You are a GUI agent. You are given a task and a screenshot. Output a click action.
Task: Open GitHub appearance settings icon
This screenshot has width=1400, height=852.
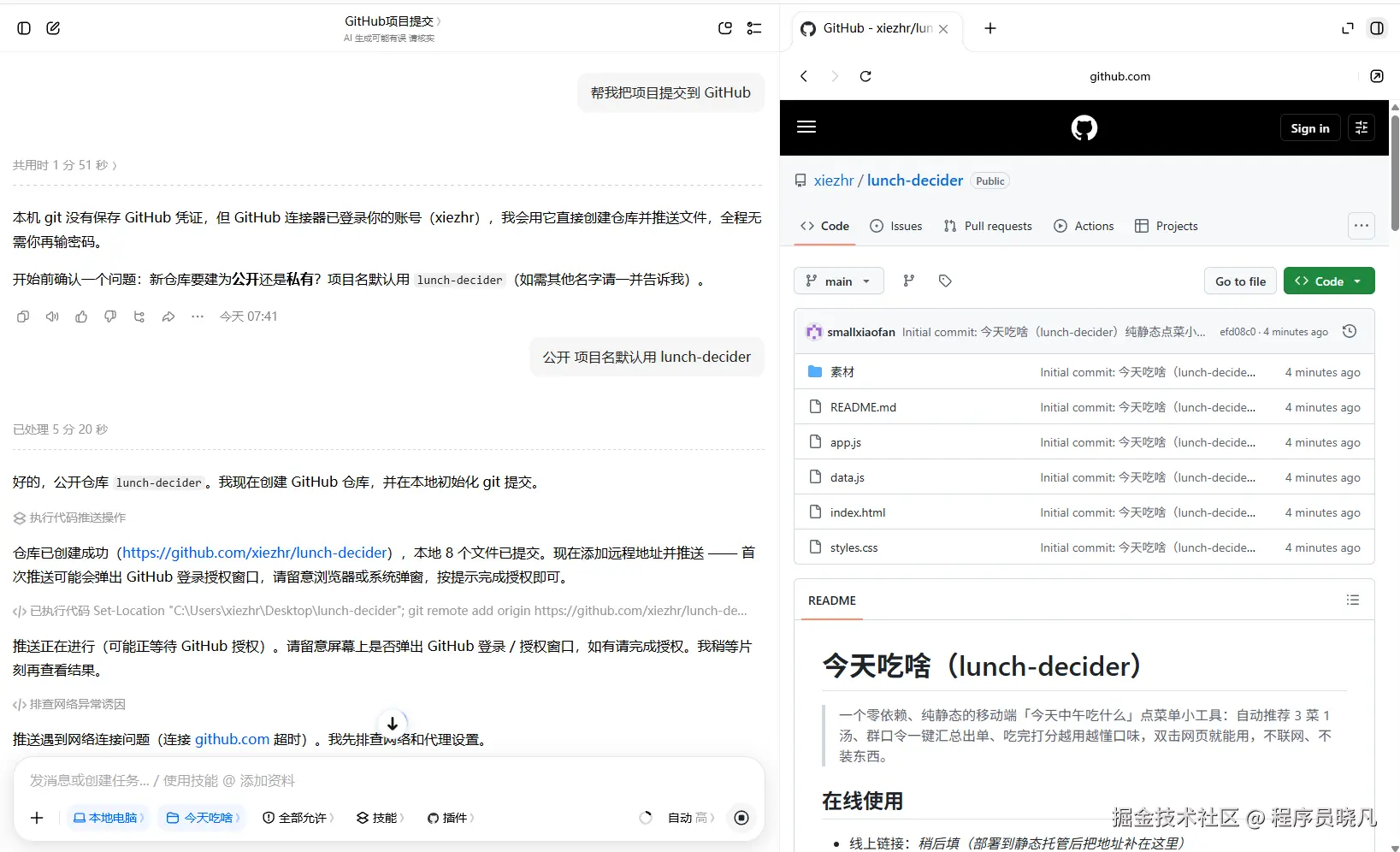click(1362, 128)
